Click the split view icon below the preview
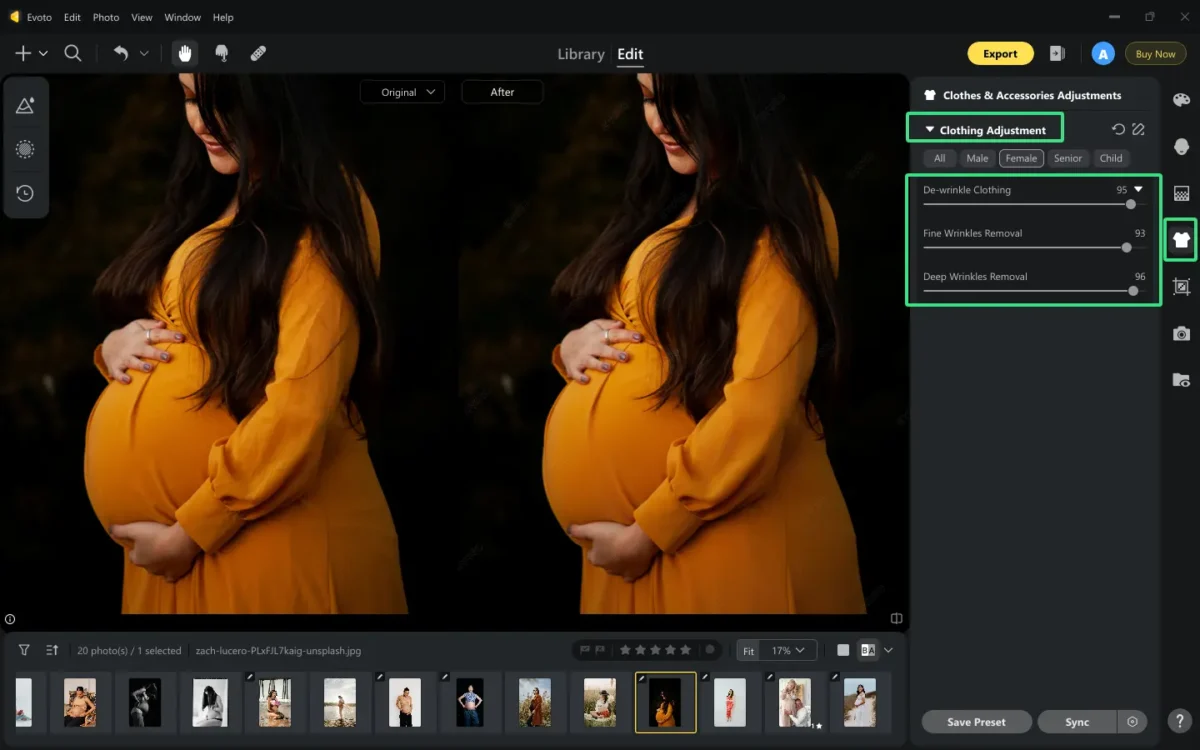 897,619
